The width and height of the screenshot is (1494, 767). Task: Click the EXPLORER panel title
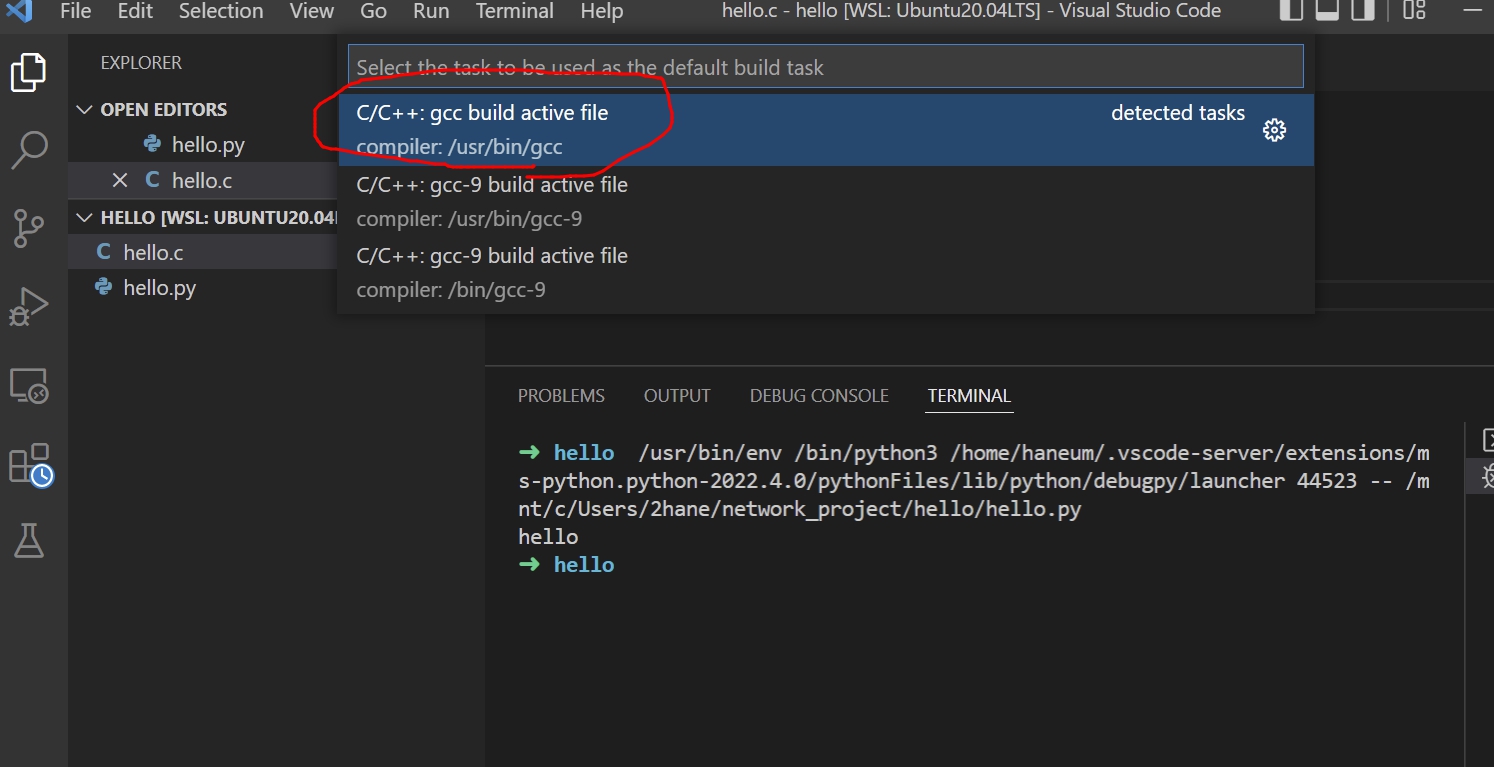pos(141,63)
